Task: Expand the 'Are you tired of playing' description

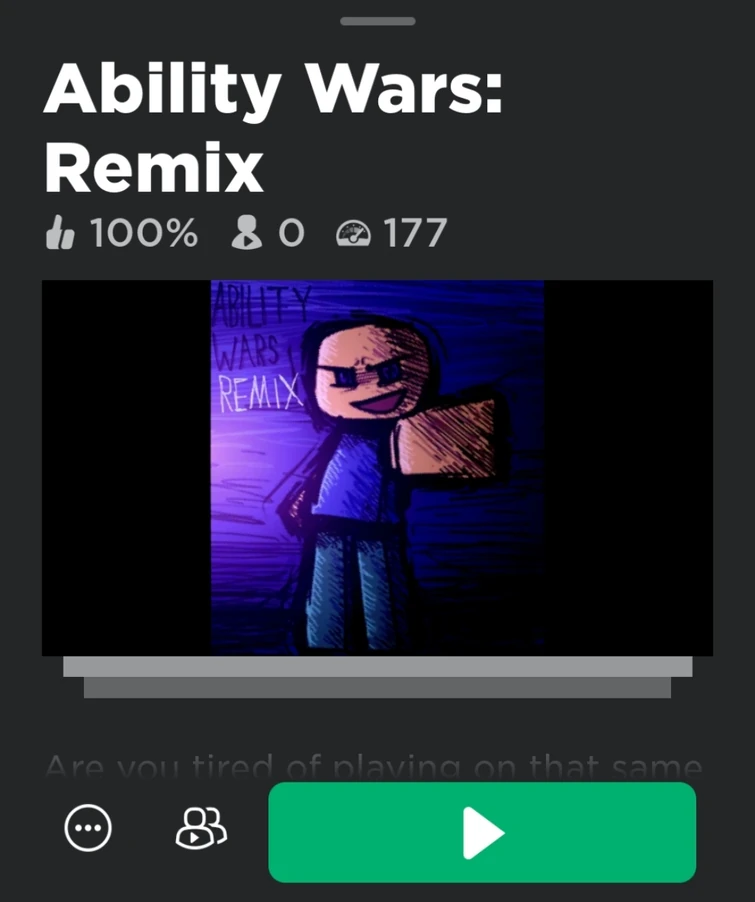Action: pyautogui.click(x=373, y=766)
